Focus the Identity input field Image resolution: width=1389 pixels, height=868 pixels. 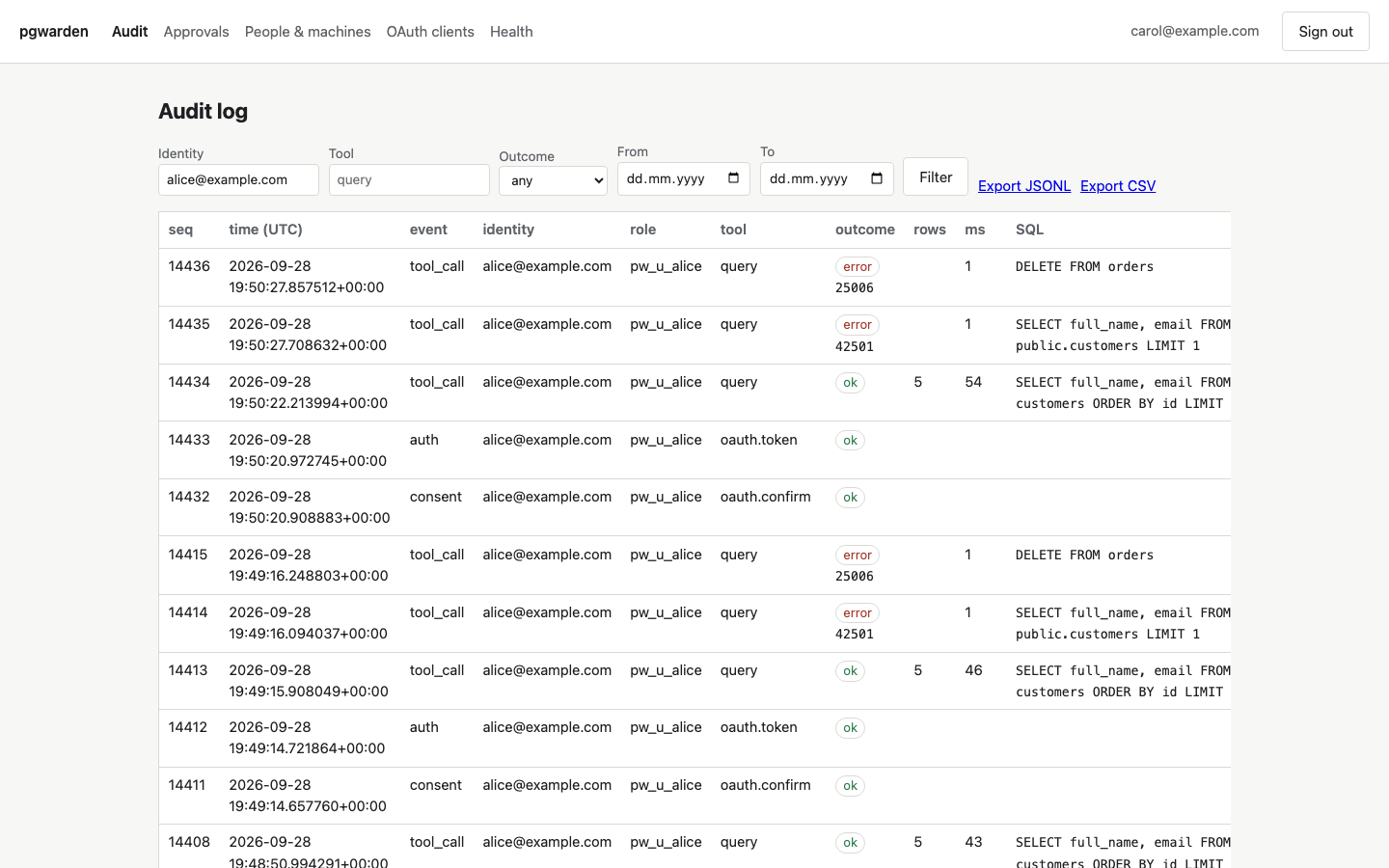(238, 179)
